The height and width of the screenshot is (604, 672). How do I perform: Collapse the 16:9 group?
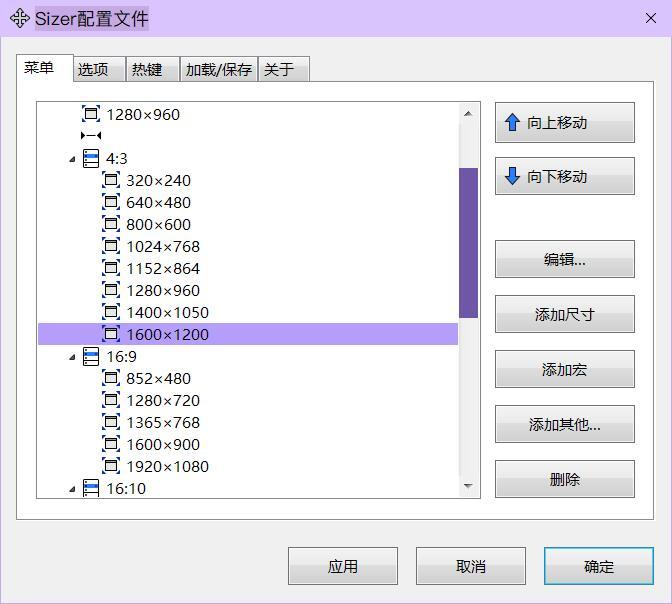pyautogui.click(x=72, y=358)
